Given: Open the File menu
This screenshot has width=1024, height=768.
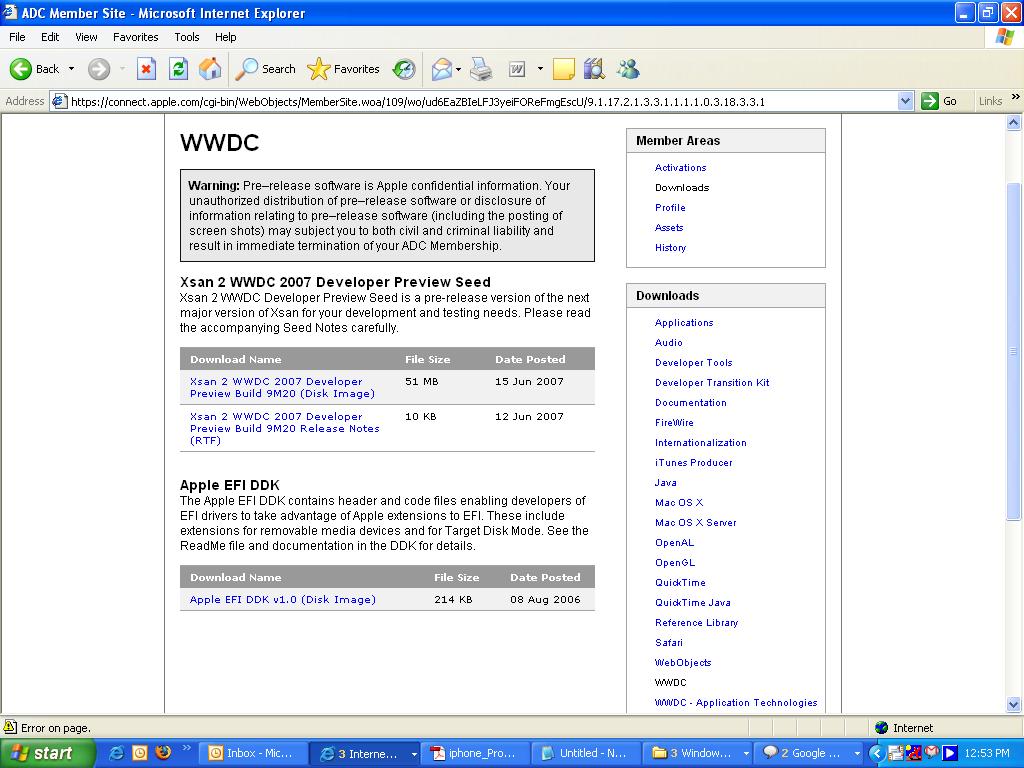Looking at the screenshot, I should click(x=17, y=37).
